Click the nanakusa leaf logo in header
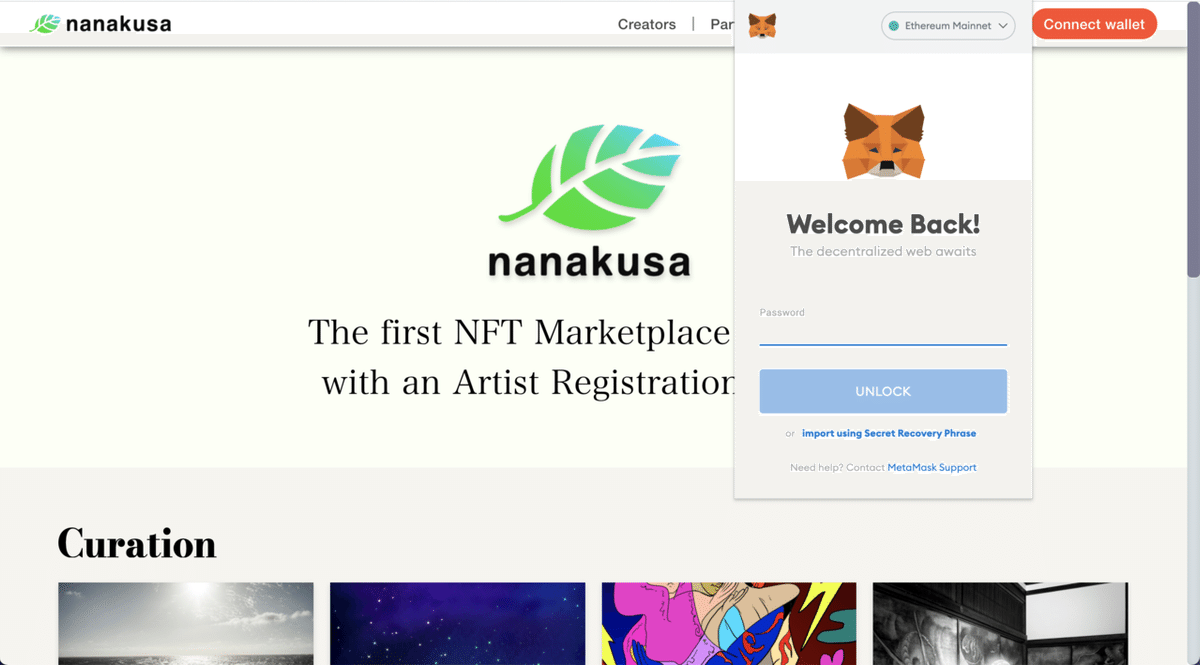This screenshot has width=1200, height=665. pos(45,24)
